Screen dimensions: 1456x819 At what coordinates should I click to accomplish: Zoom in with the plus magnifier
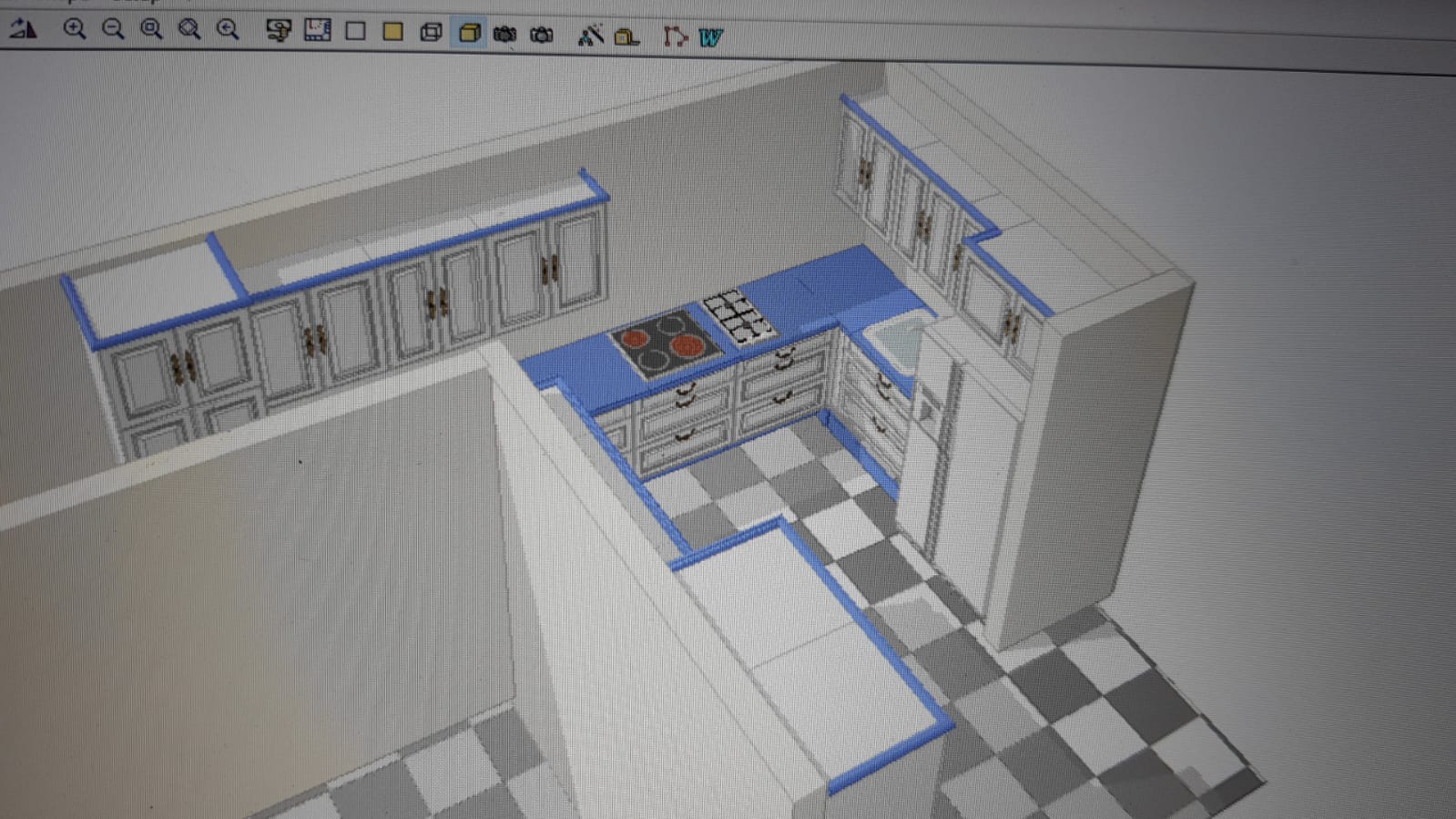(x=74, y=29)
